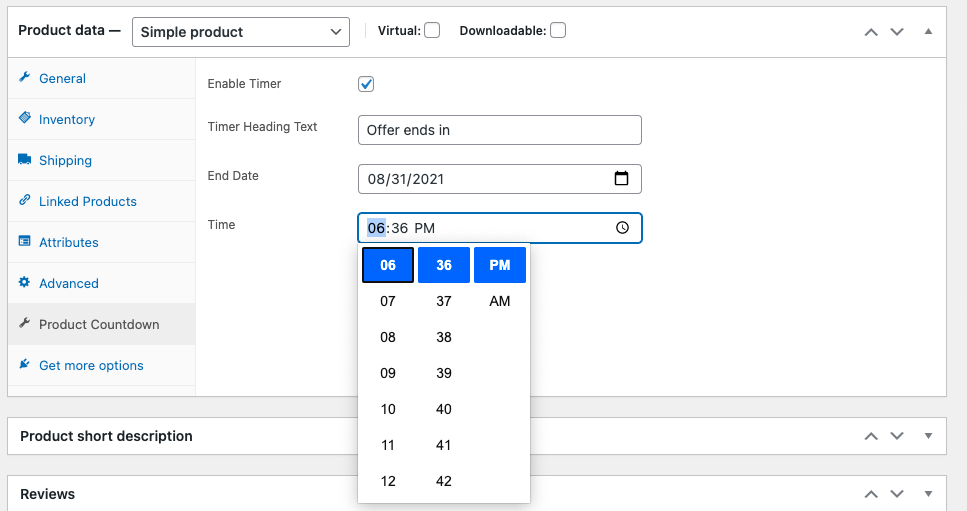
Task: Select minute 41 in time picker
Action: click(x=444, y=445)
